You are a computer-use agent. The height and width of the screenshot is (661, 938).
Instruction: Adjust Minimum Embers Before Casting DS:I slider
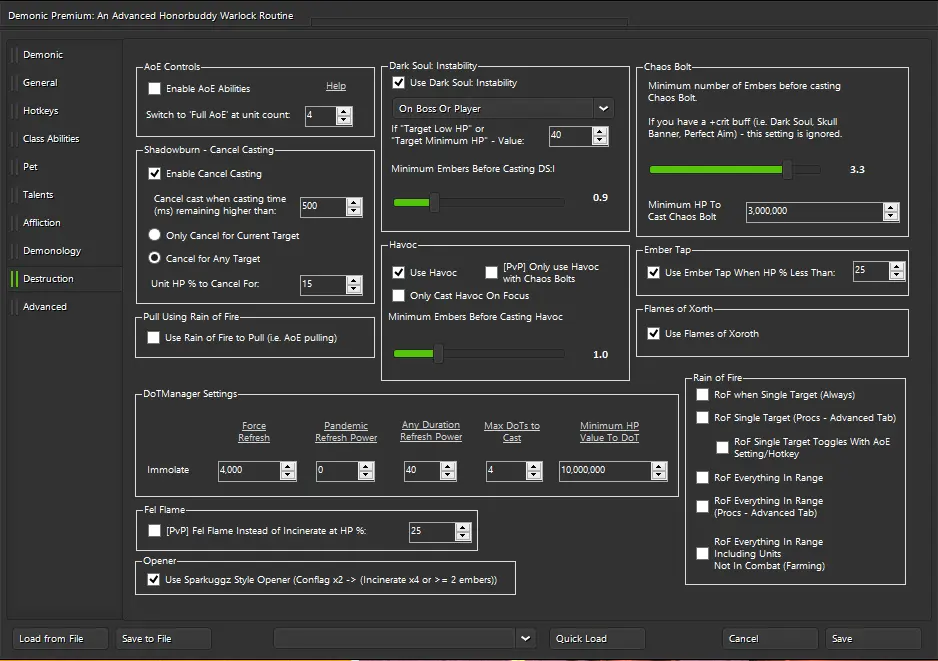click(x=434, y=203)
